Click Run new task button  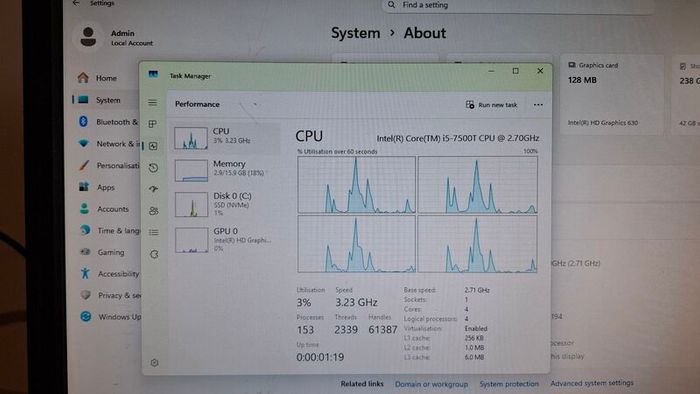tap(491, 105)
